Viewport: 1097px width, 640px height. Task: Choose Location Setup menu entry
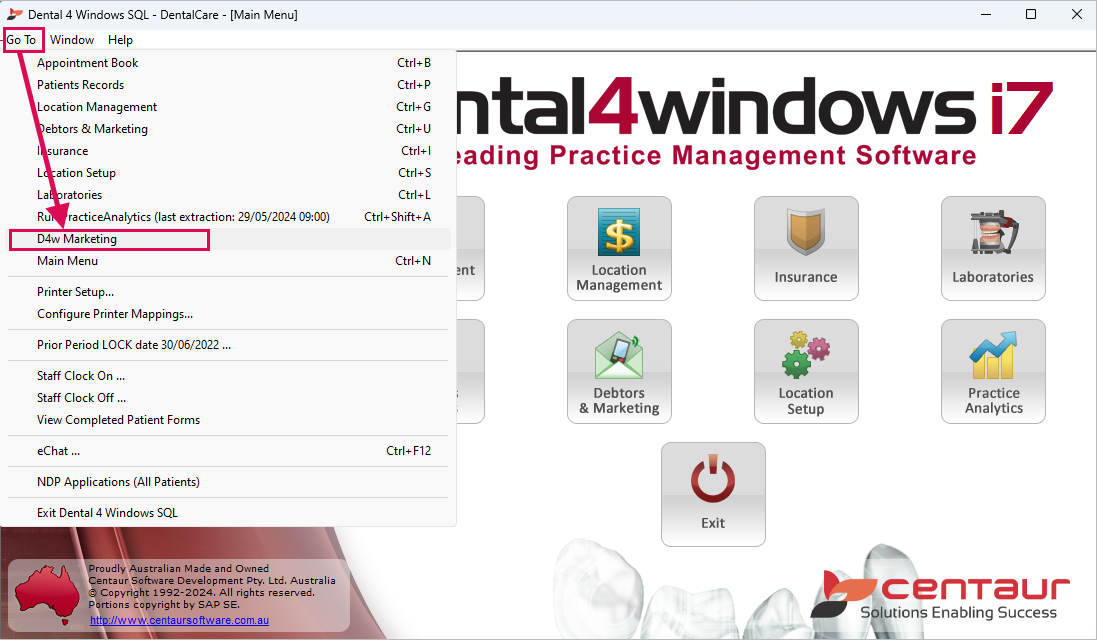[228, 173]
